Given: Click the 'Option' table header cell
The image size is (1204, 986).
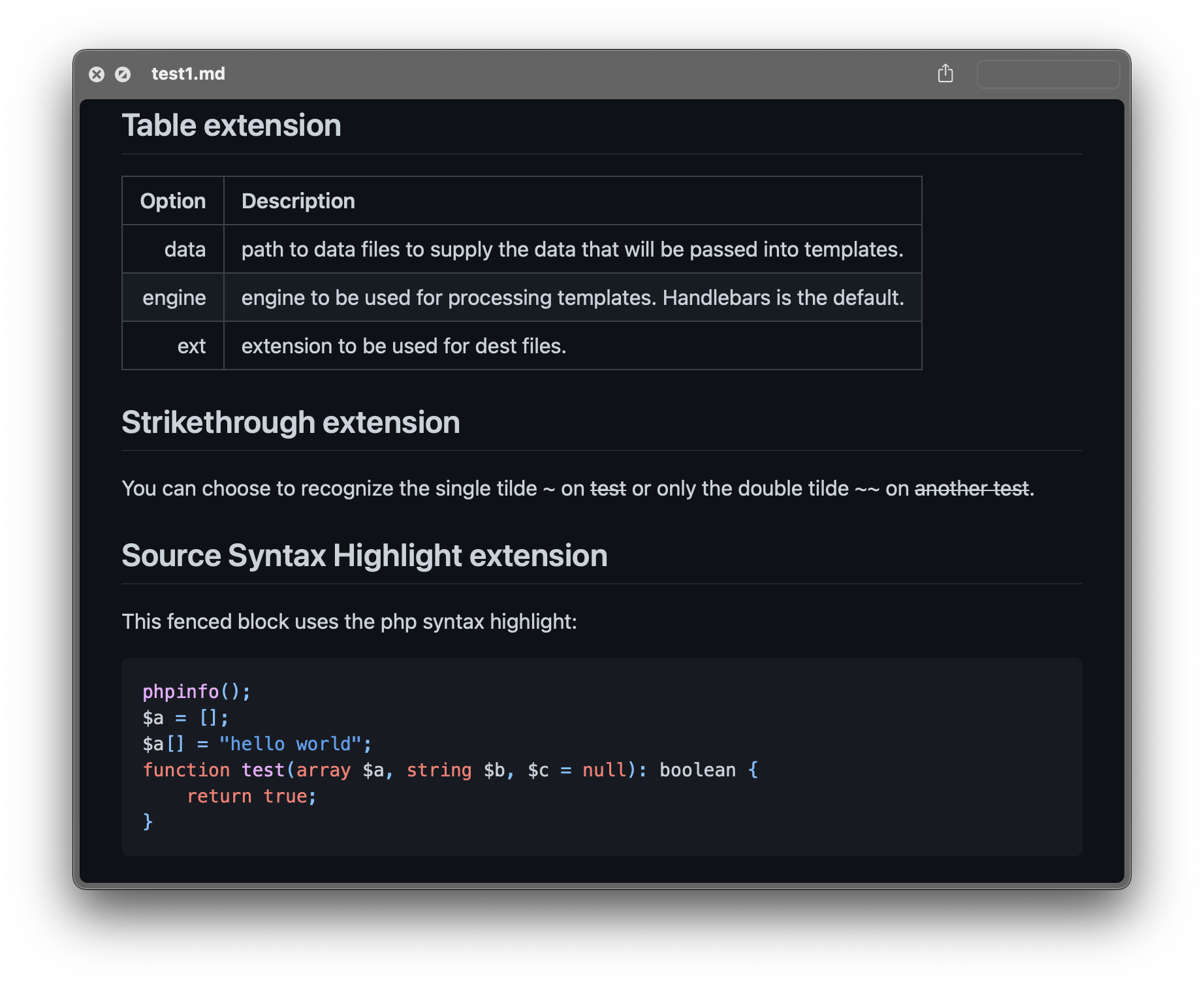Looking at the screenshot, I should [173, 201].
